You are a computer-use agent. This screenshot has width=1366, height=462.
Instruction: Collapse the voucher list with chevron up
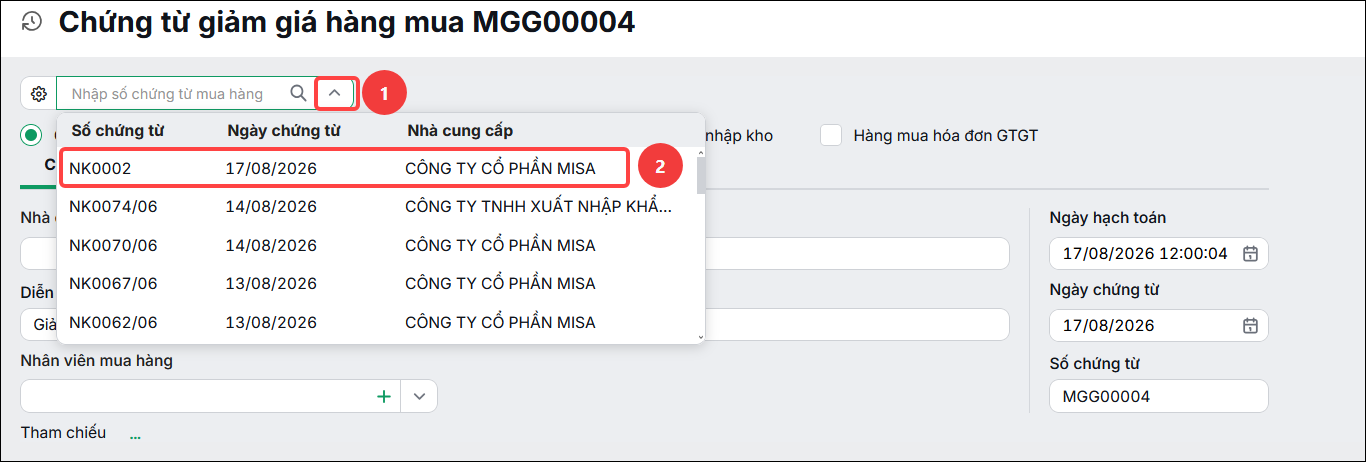[x=335, y=94]
